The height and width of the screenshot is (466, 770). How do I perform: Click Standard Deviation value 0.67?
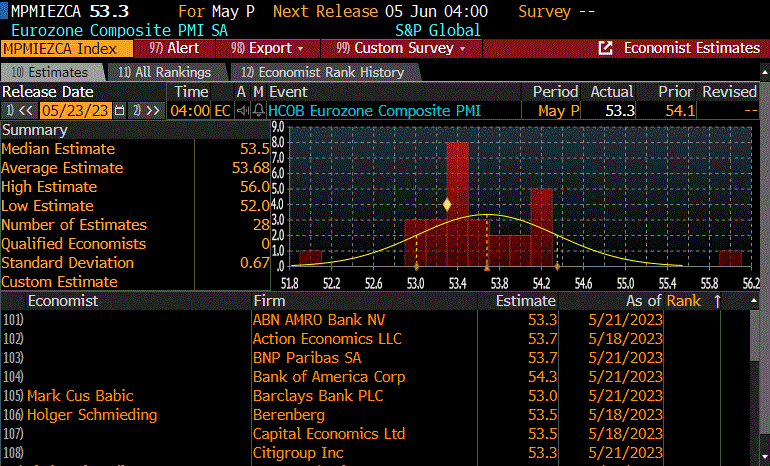tap(254, 263)
